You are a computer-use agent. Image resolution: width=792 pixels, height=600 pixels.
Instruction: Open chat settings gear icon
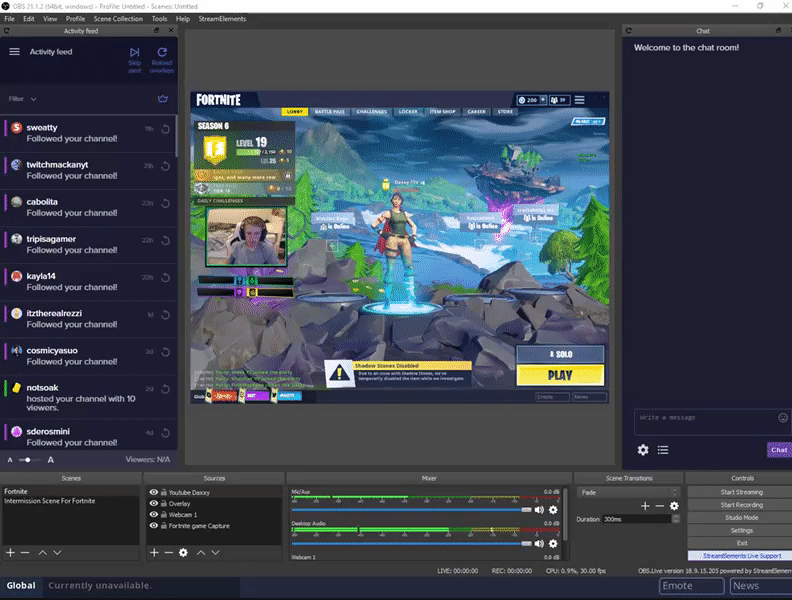(x=642, y=450)
